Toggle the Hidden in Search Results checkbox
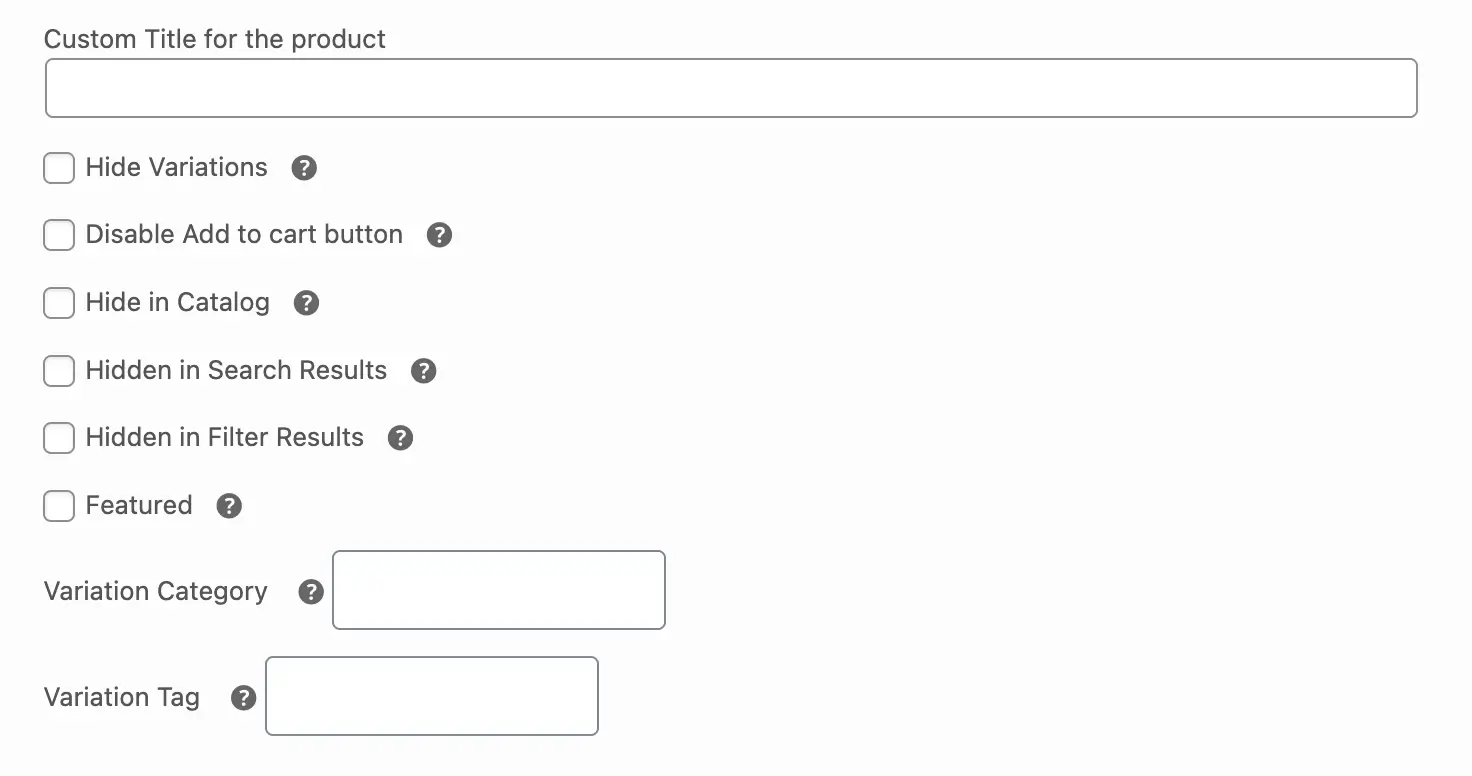The image size is (1472, 776). click(59, 371)
